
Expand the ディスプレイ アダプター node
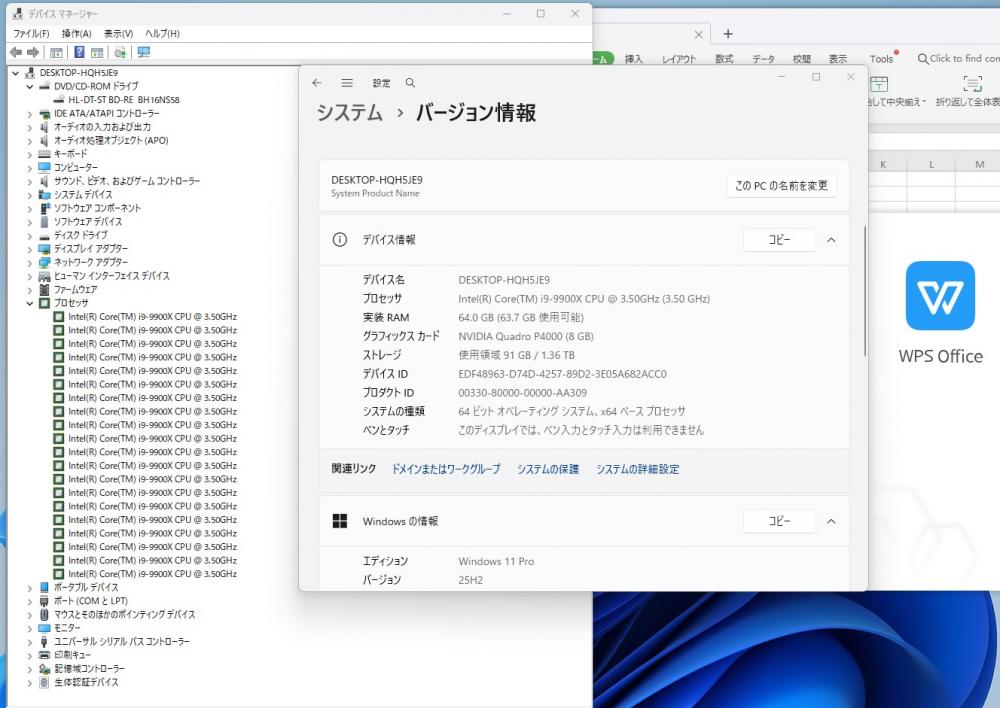(x=29, y=249)
